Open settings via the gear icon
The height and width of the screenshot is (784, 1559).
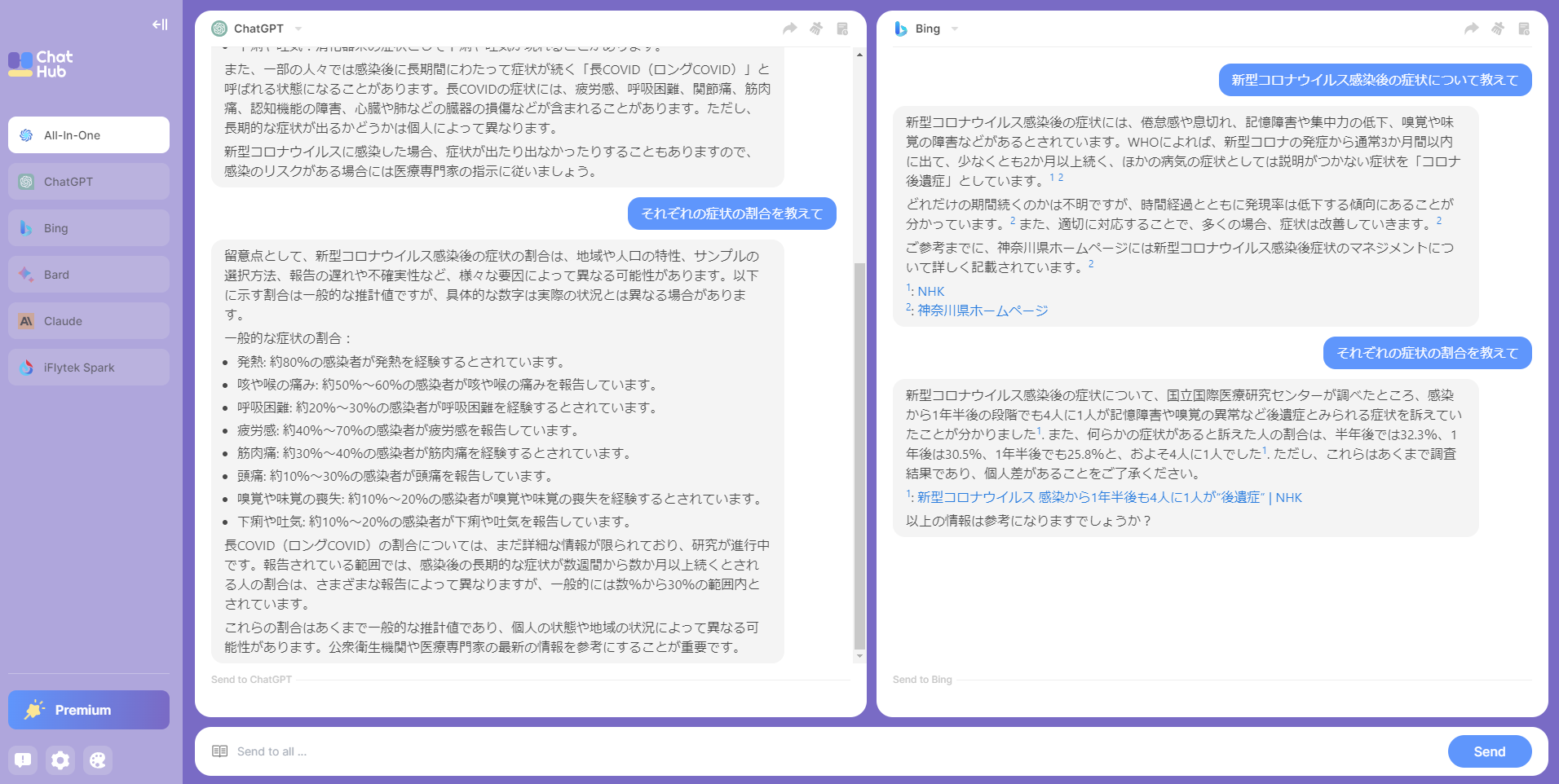click(60, 760)
